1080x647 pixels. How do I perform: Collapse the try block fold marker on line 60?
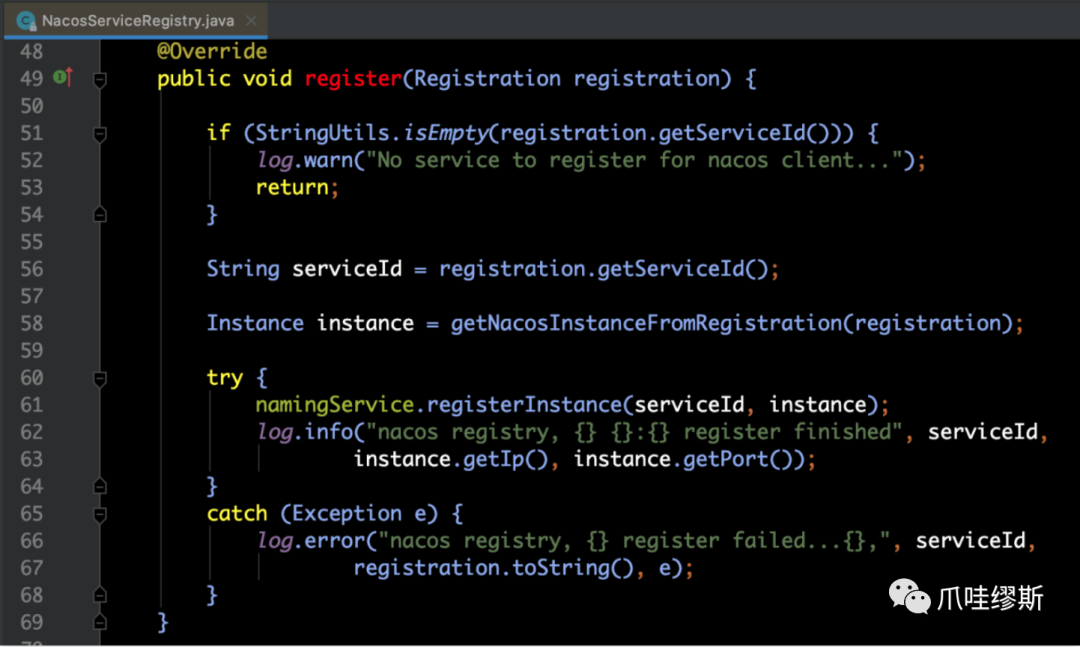click(x=100, y=379)
